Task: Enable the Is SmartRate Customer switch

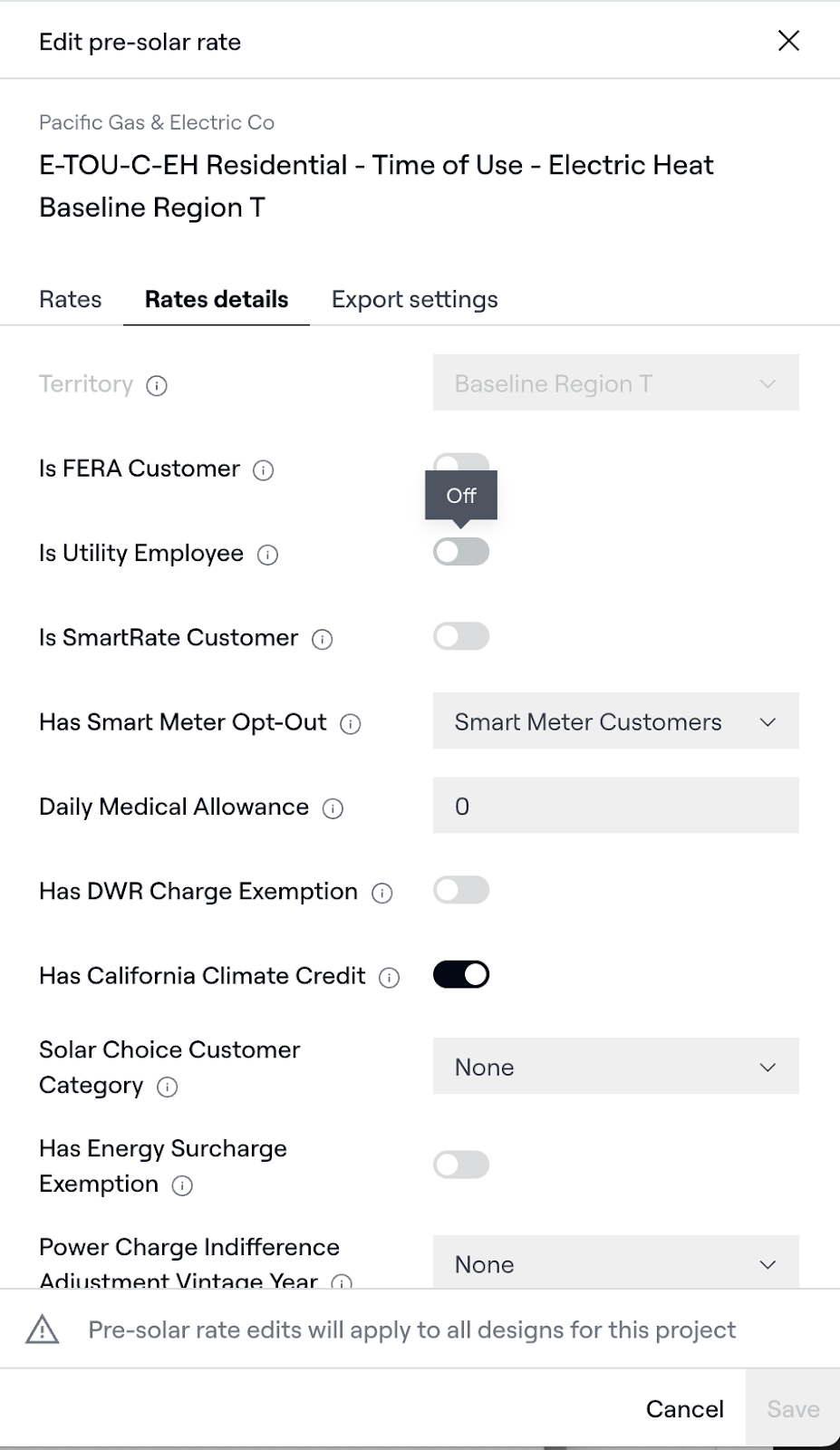Action: tap(461, 636)
